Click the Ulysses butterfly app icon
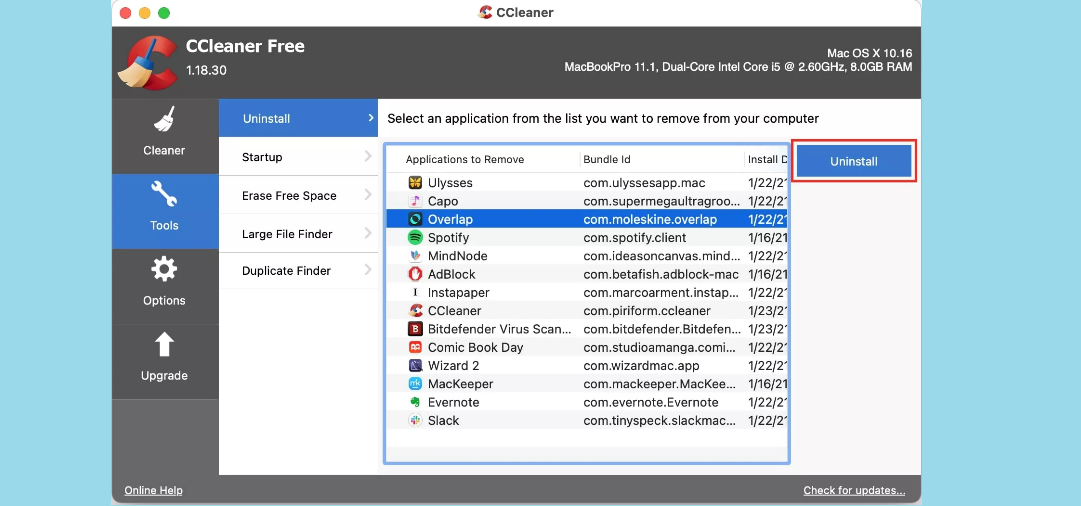The height and width of the screenshot is (506, 1081). (415, 183)
